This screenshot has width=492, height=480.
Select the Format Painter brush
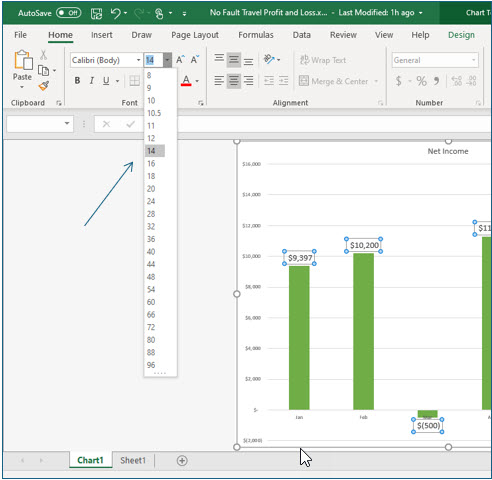pyautogui.click(x=44, y=86)
